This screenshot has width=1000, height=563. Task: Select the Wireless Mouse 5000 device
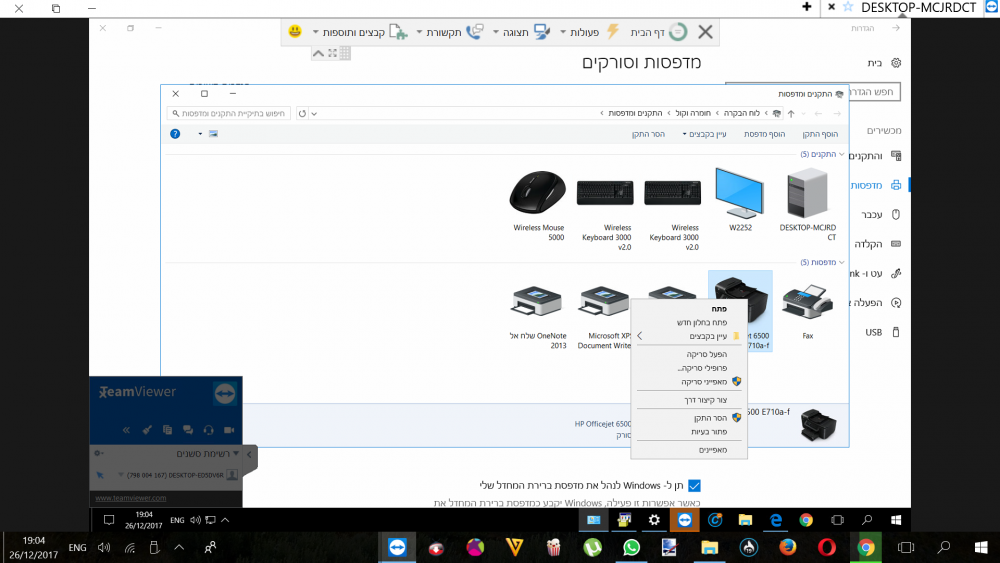(x=538, y=205)
